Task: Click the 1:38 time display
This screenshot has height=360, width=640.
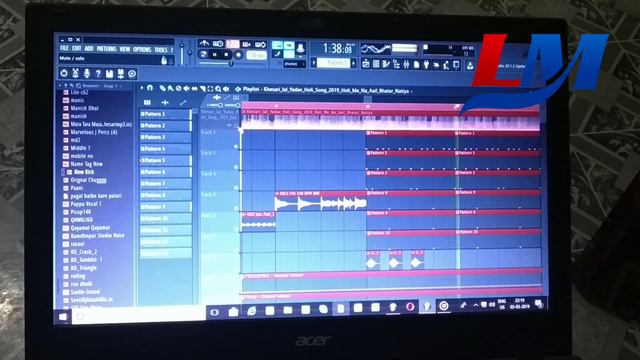Action: point(337,49)
